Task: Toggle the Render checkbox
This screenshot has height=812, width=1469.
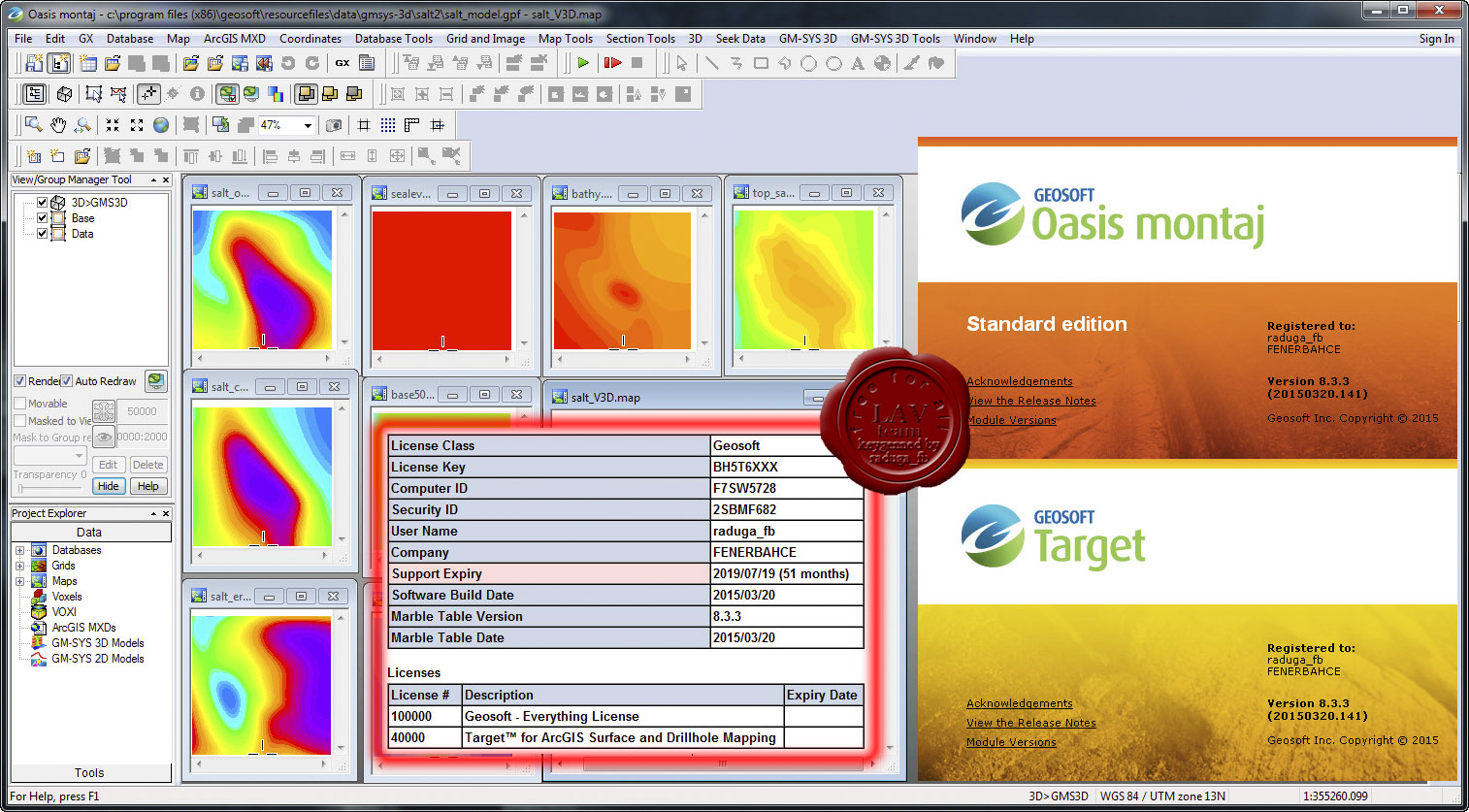Action: [19, 381]
